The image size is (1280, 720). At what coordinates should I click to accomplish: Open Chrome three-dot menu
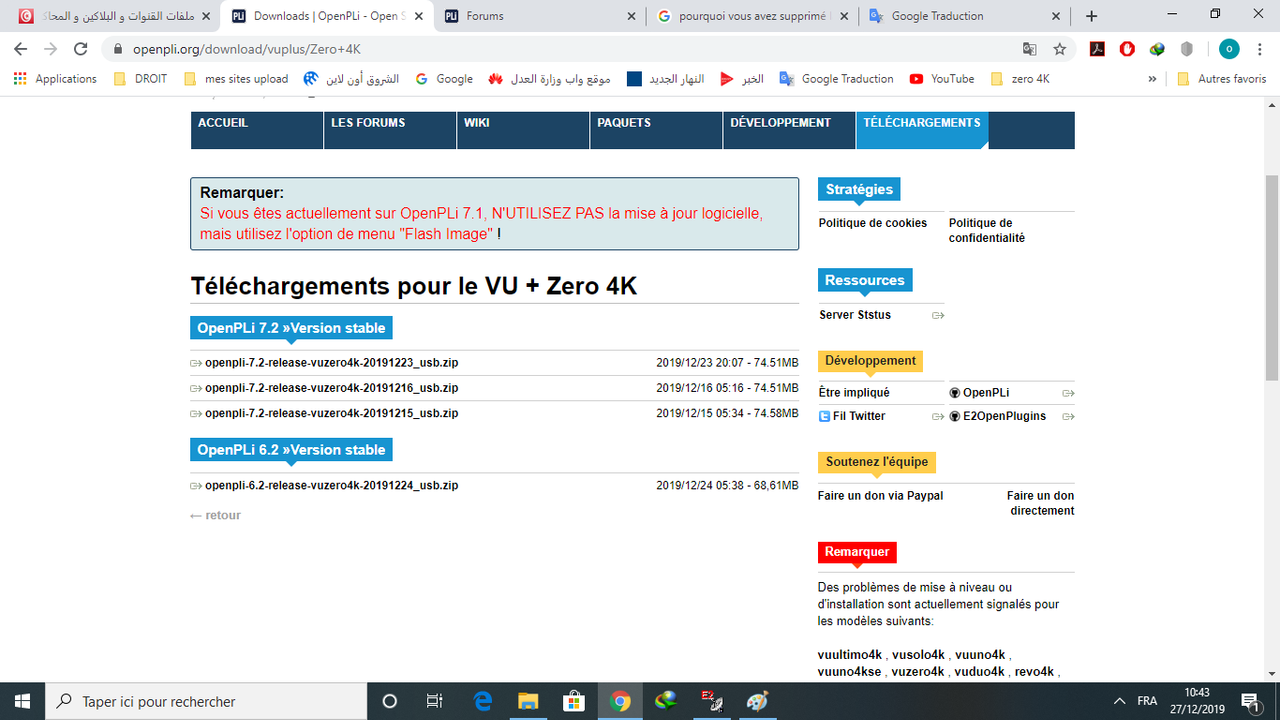click(x=1261, y=49)
